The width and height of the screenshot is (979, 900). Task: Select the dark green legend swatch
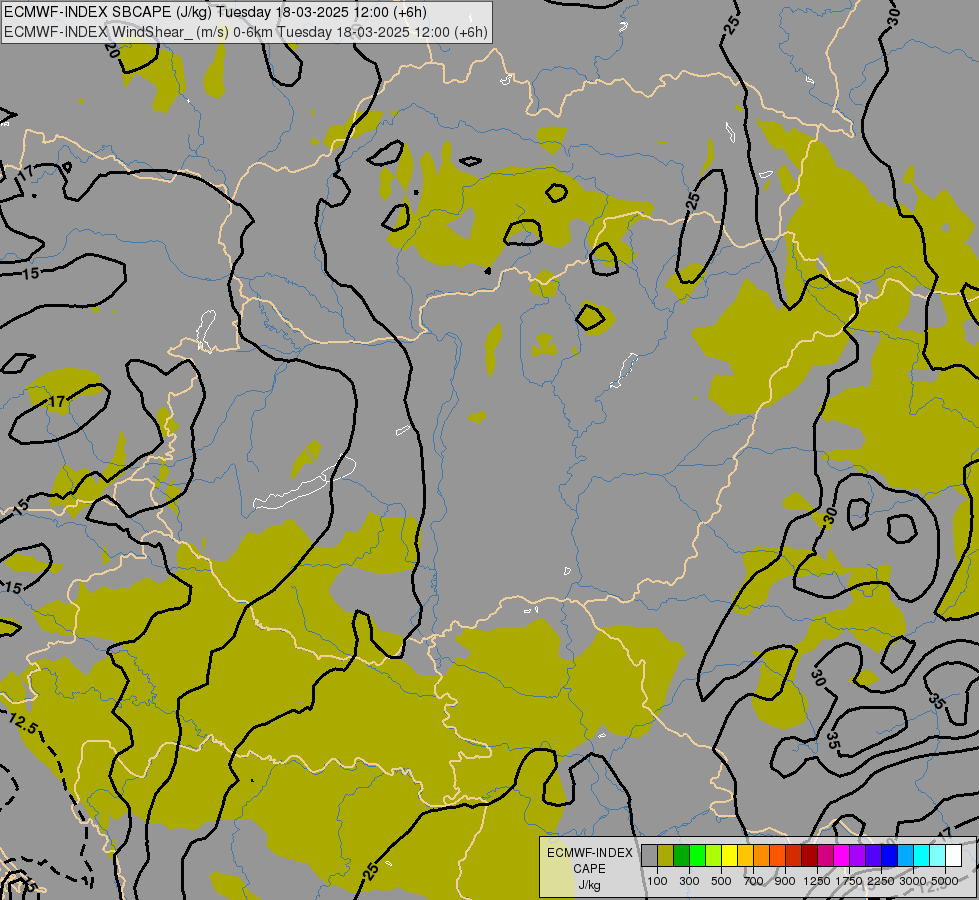click(681, 855)
